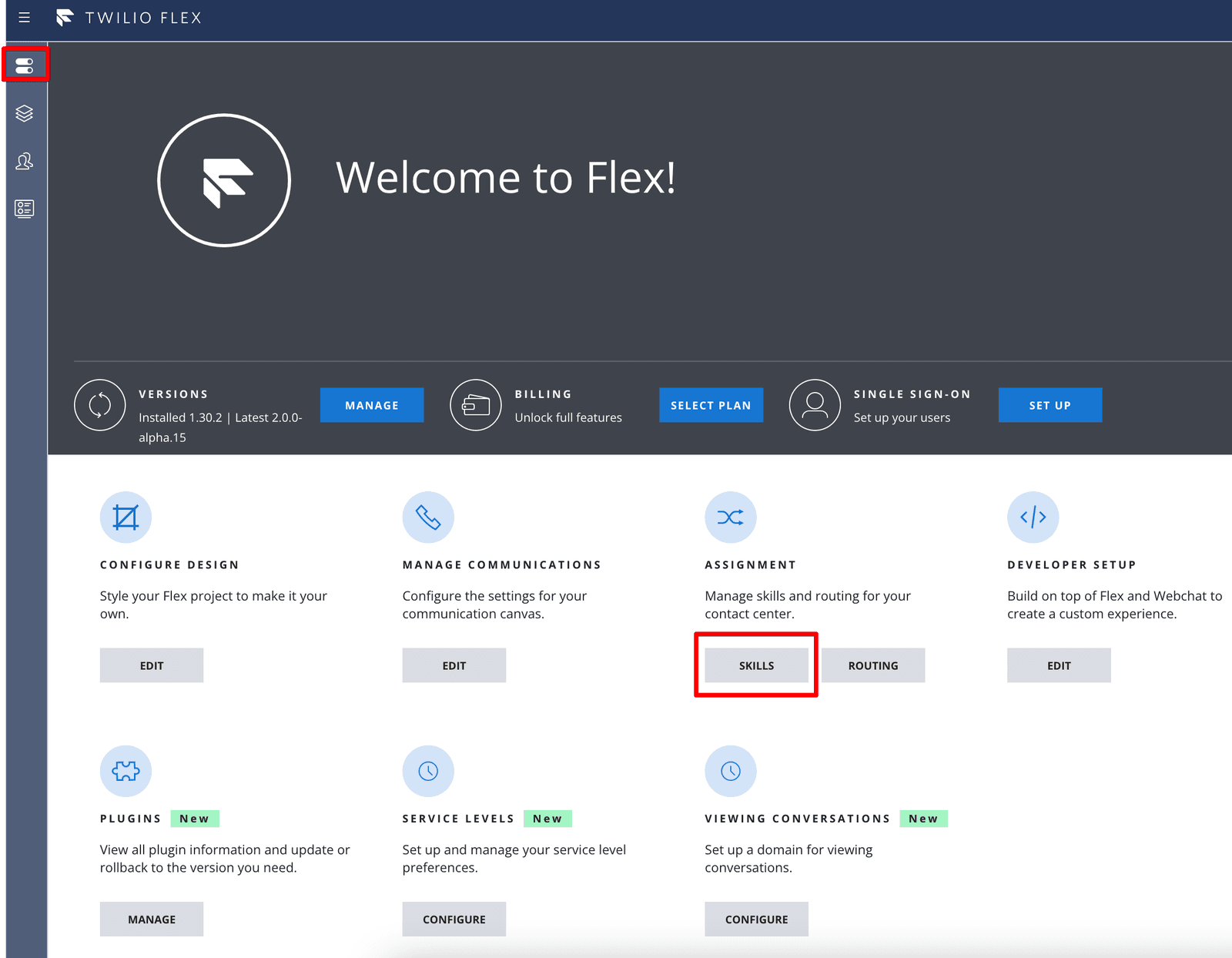This screenshot has width=1232, height=958.
Task: Click MANAGE next to Versions
Action: coord(372,405)
